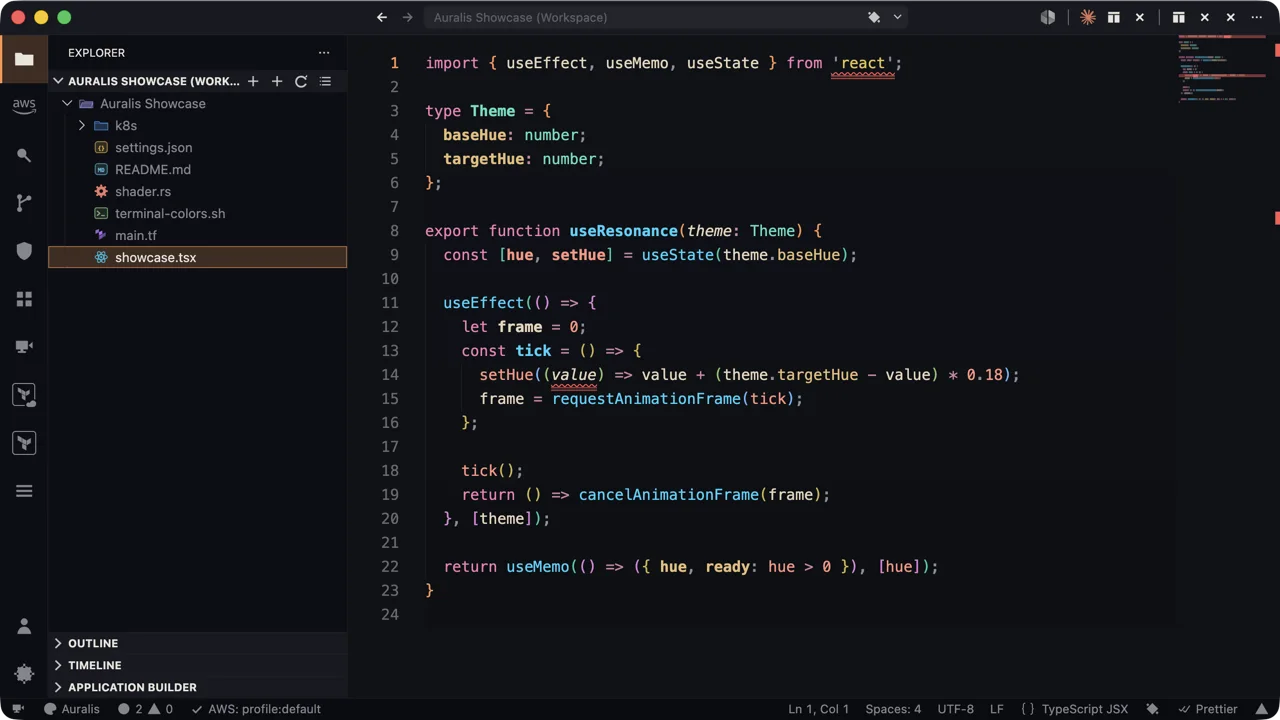The width and height of the screenshot is (1280, 720).
Task: Go forward in navigation history
Action: pos(407,17)
